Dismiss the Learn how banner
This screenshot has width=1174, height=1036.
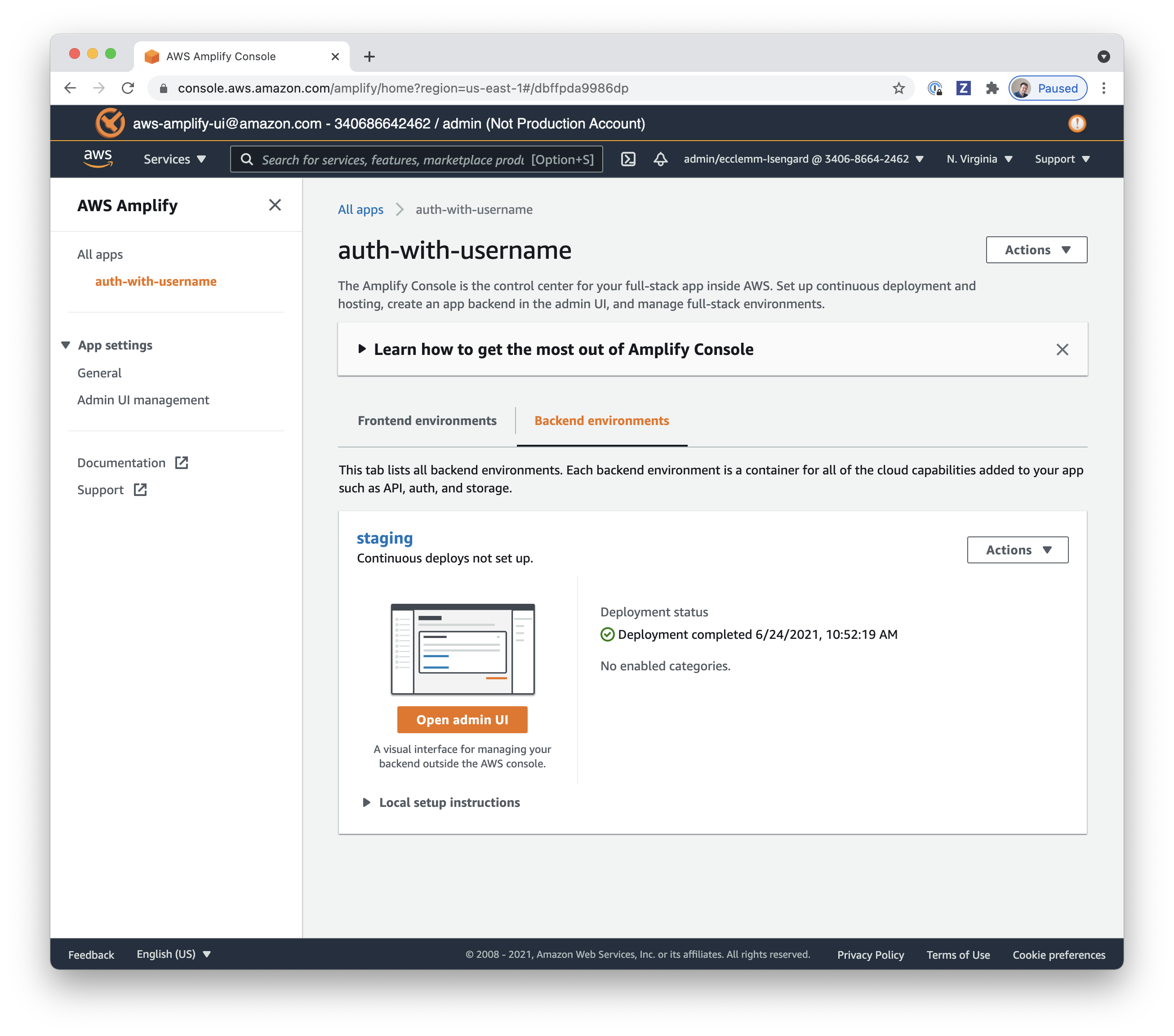pos(1062,350)
